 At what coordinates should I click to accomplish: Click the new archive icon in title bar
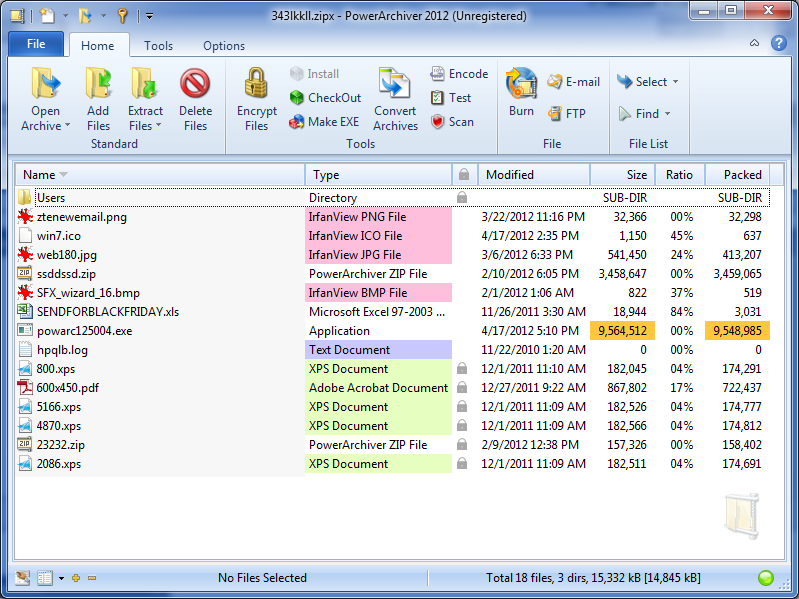pyautogui.click(x=47, y=16)
